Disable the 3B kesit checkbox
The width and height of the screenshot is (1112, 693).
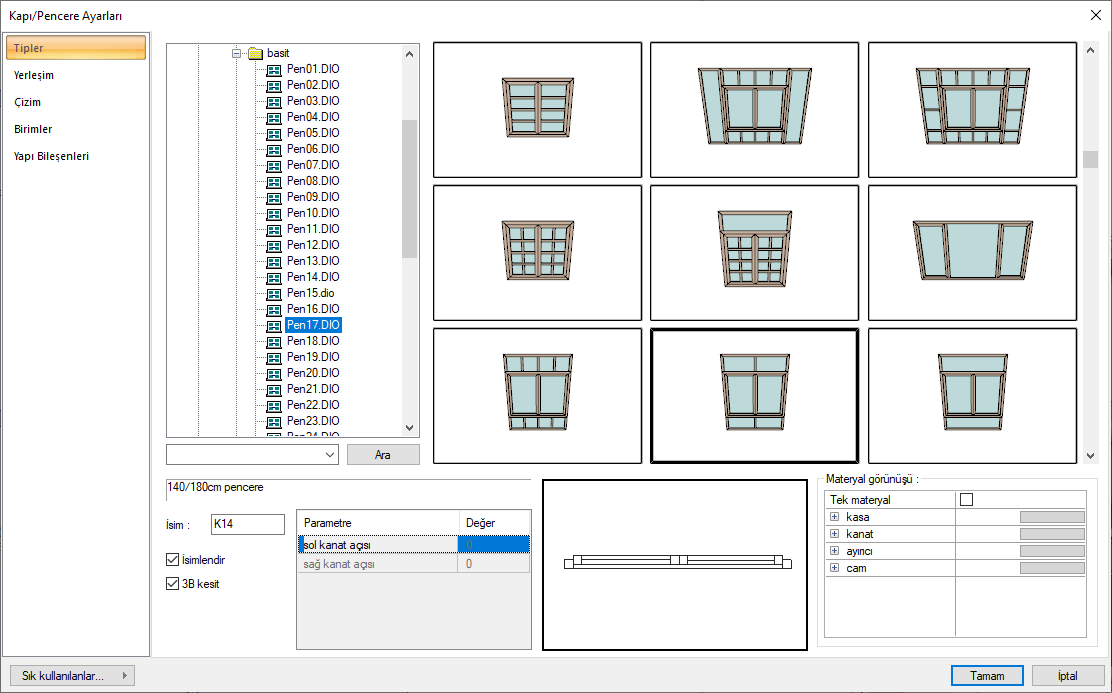coord(172,584)
